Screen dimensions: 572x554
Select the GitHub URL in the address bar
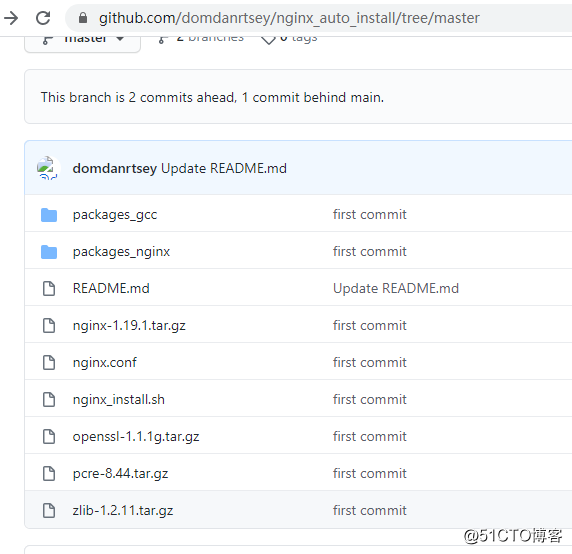click(289, 18)
